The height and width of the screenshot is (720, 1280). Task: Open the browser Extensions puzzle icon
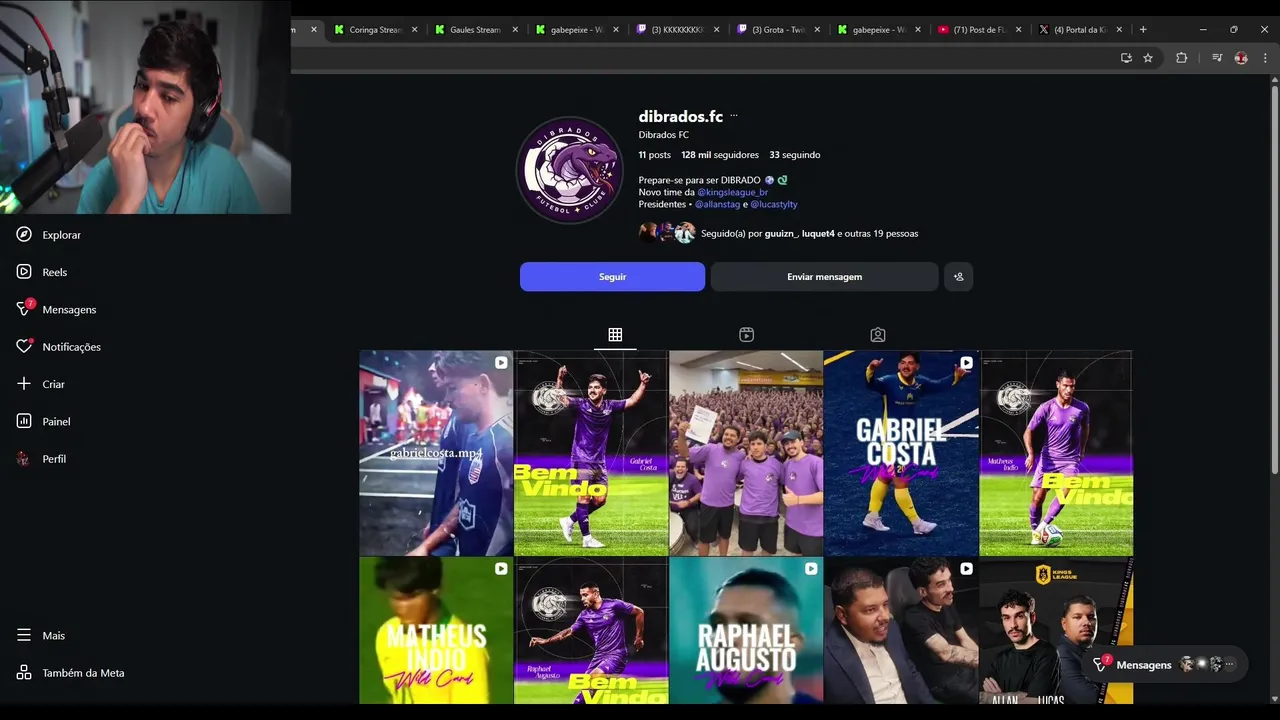tap(1181, 58)
